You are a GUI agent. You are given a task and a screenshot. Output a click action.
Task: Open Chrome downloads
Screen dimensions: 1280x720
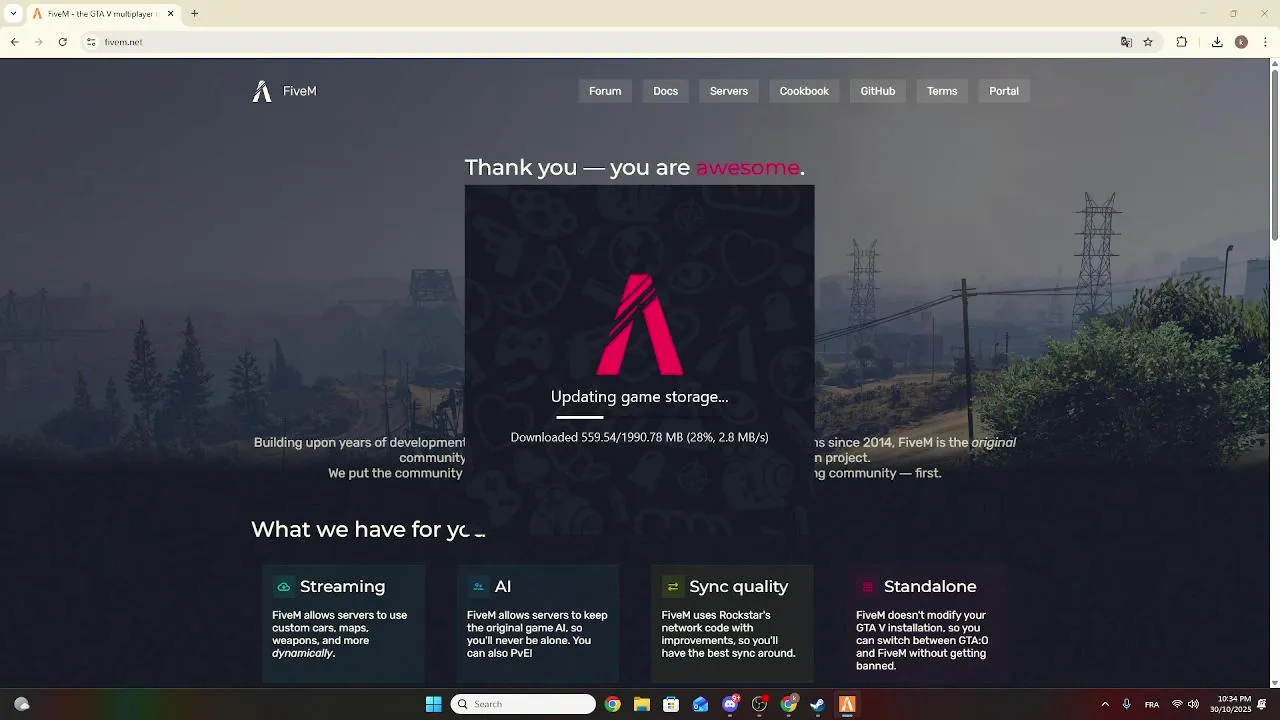(x=1217, y=42)
